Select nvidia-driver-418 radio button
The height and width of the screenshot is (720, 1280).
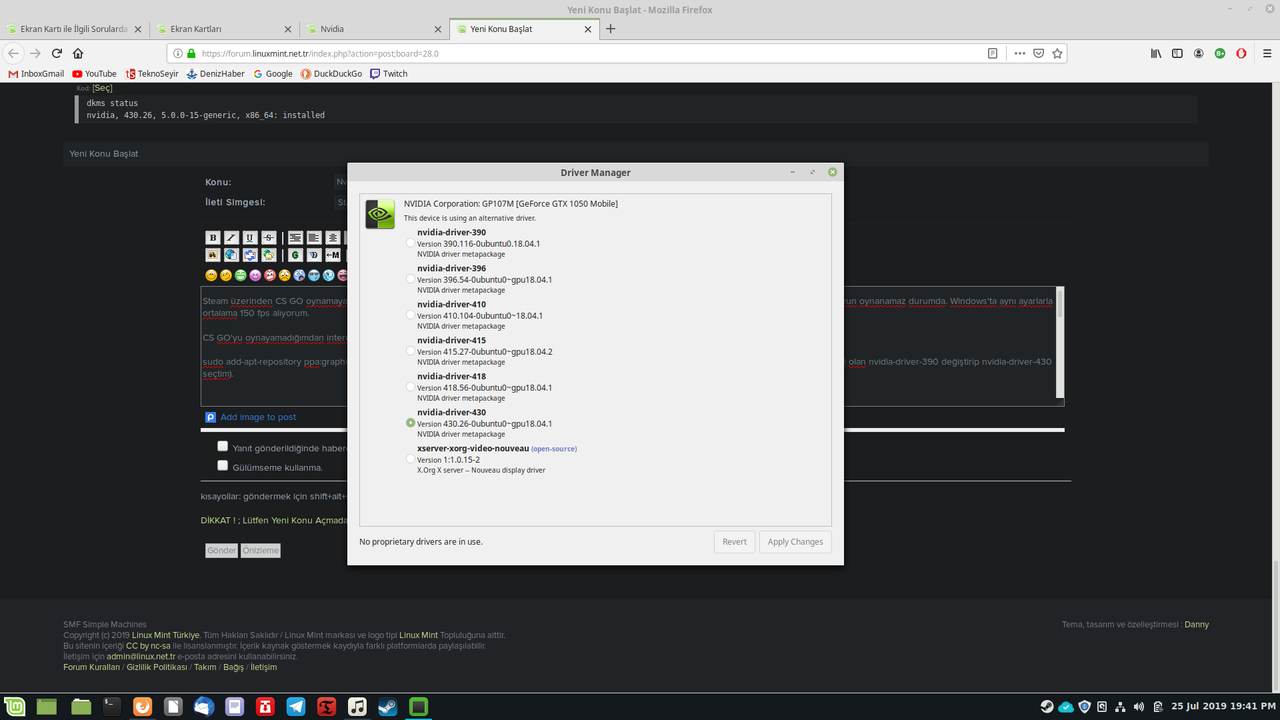(411, 387)
